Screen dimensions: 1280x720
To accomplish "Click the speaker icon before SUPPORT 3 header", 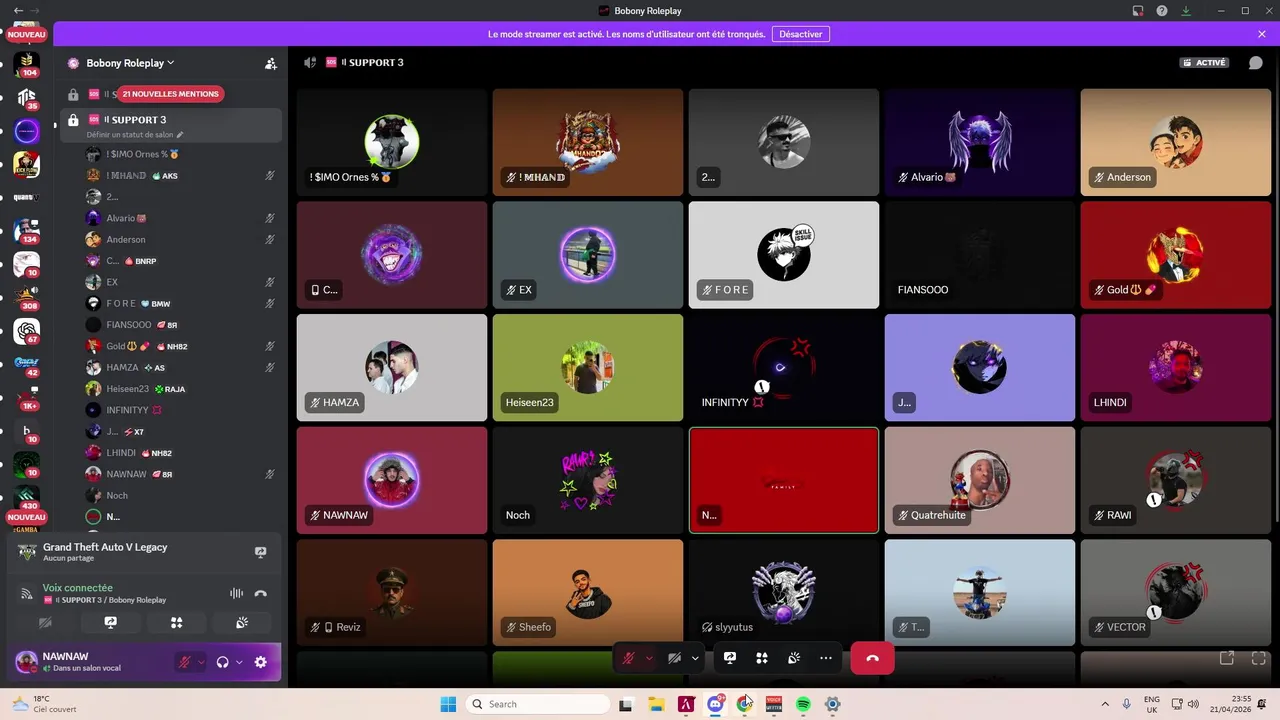I will pos(310,62).
